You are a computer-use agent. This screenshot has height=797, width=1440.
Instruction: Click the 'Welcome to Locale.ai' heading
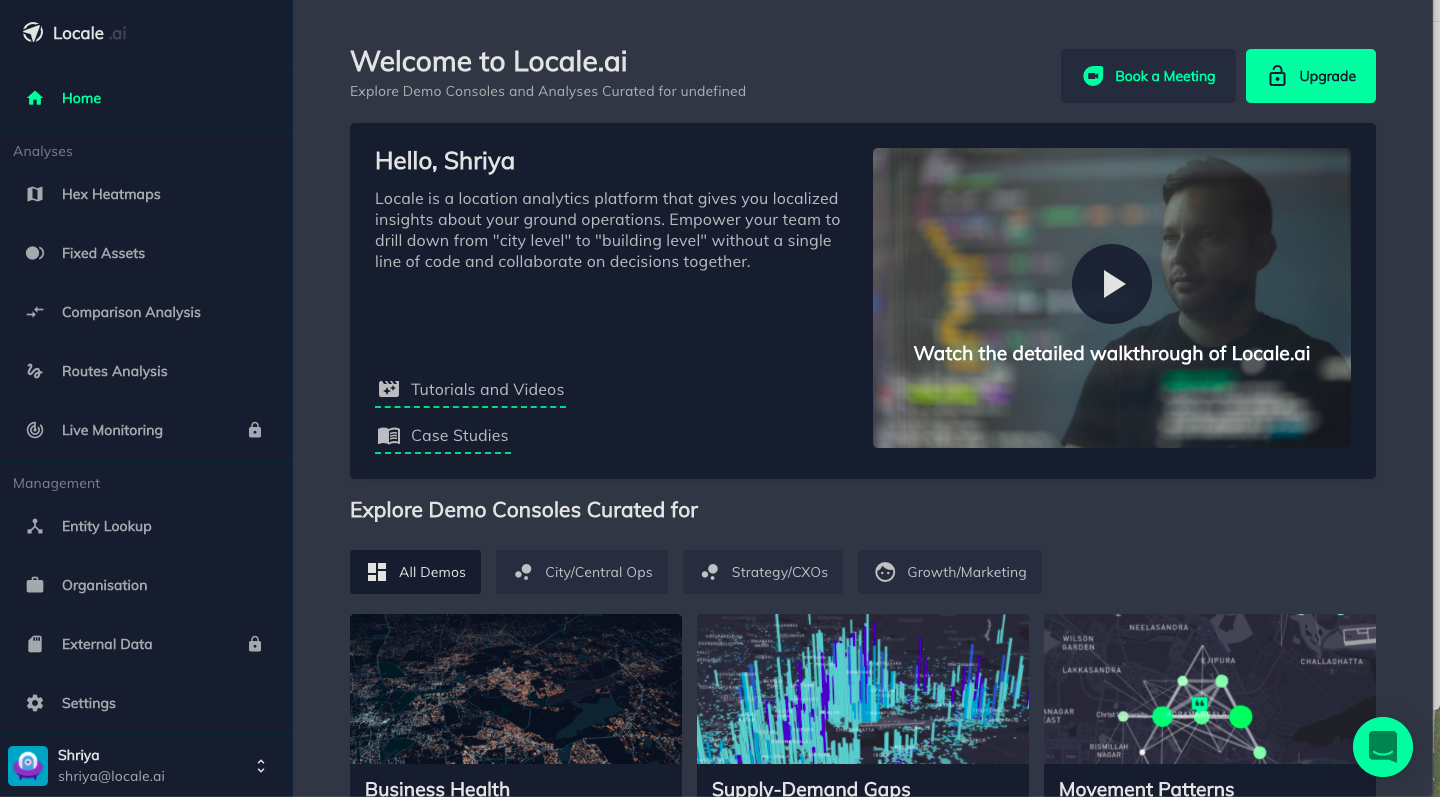489,61
